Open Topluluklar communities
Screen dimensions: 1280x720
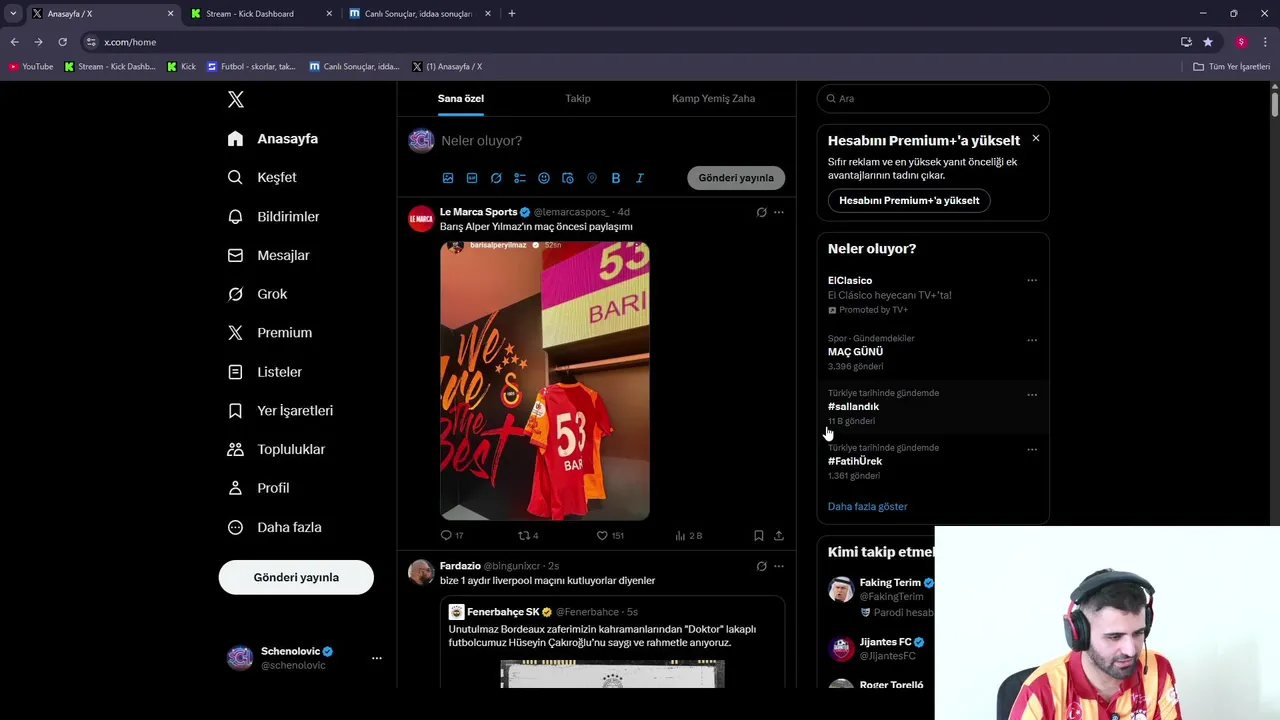[276, 449]
